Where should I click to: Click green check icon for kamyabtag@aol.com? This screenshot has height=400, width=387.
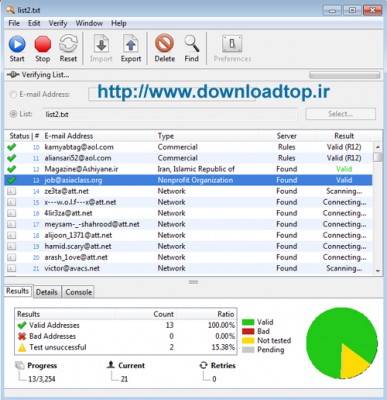(11, 147)
